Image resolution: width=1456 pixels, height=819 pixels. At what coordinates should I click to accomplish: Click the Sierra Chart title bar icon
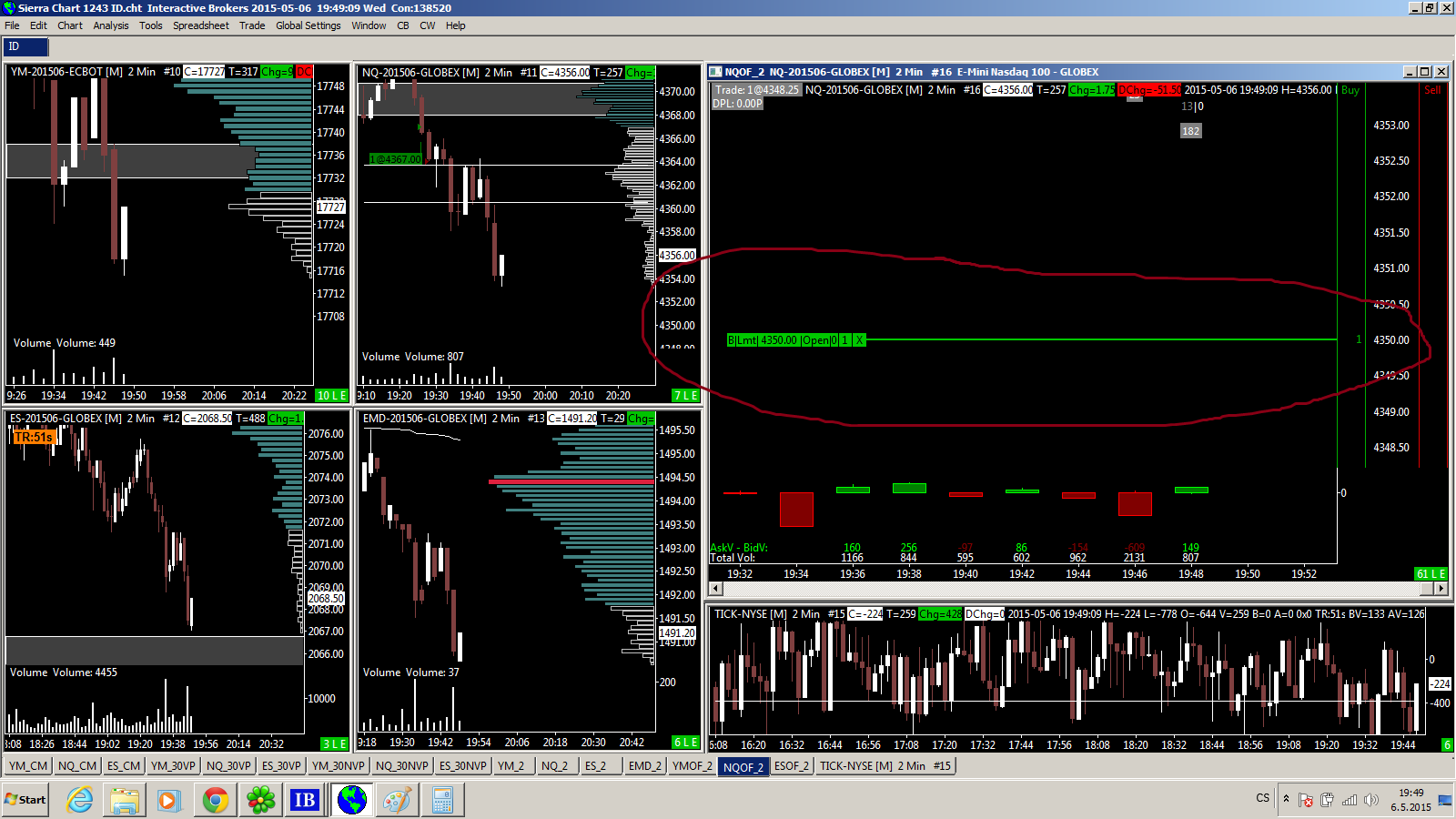click(x=9, y=8)
